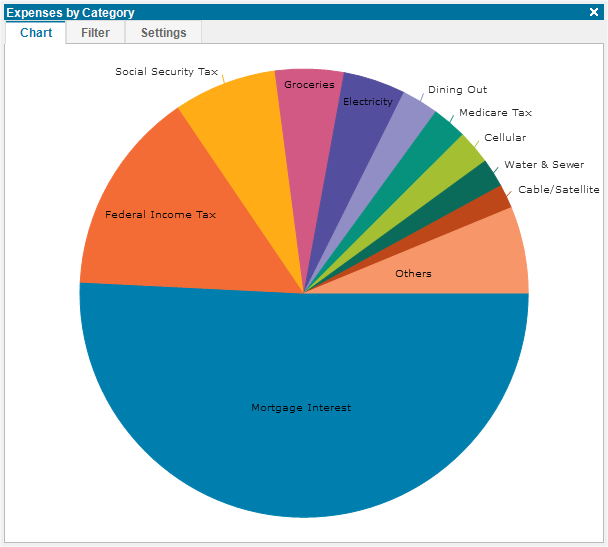
Task: Click the Dining Out label
Action: tap(457, 90)
